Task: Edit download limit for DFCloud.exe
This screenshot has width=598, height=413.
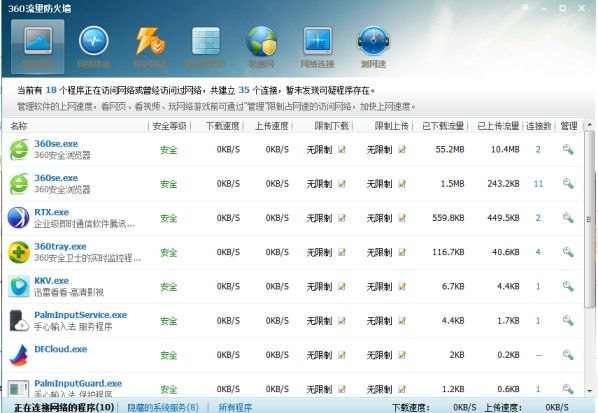Action: 342,355
